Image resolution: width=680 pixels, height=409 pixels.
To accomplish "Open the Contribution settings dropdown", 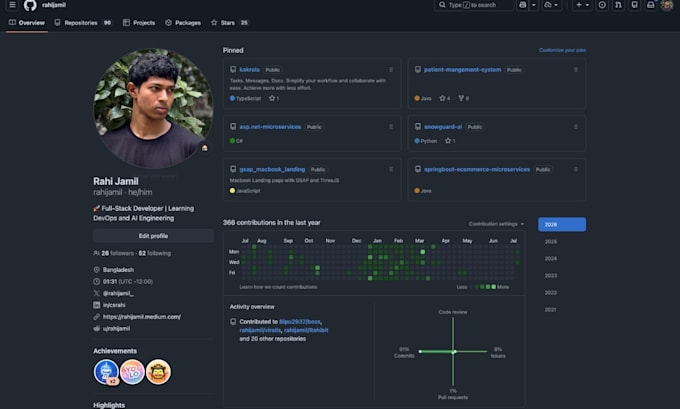I will tap(496, 224).
